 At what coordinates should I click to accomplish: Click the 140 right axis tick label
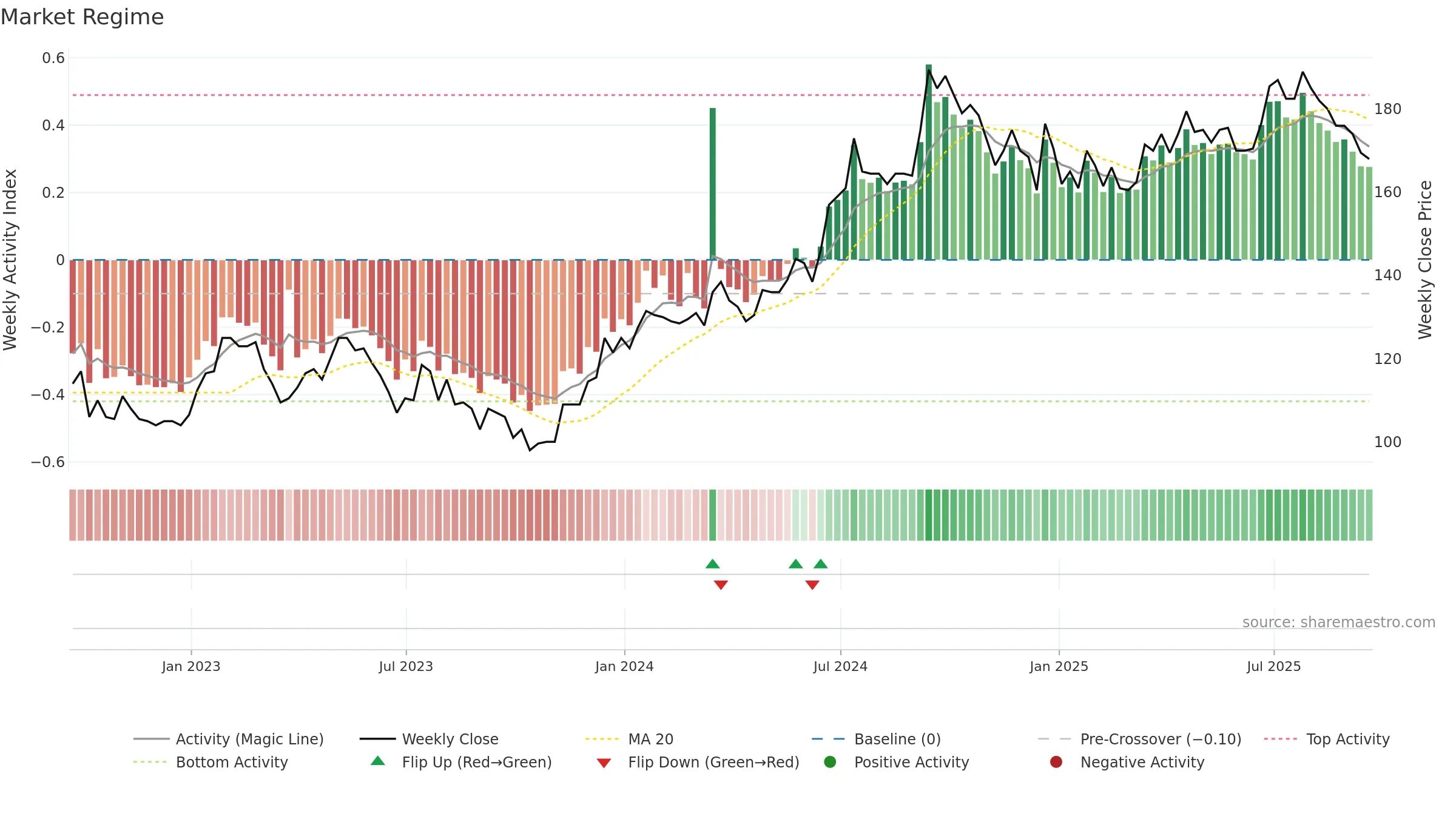(x=1388, y=275)
